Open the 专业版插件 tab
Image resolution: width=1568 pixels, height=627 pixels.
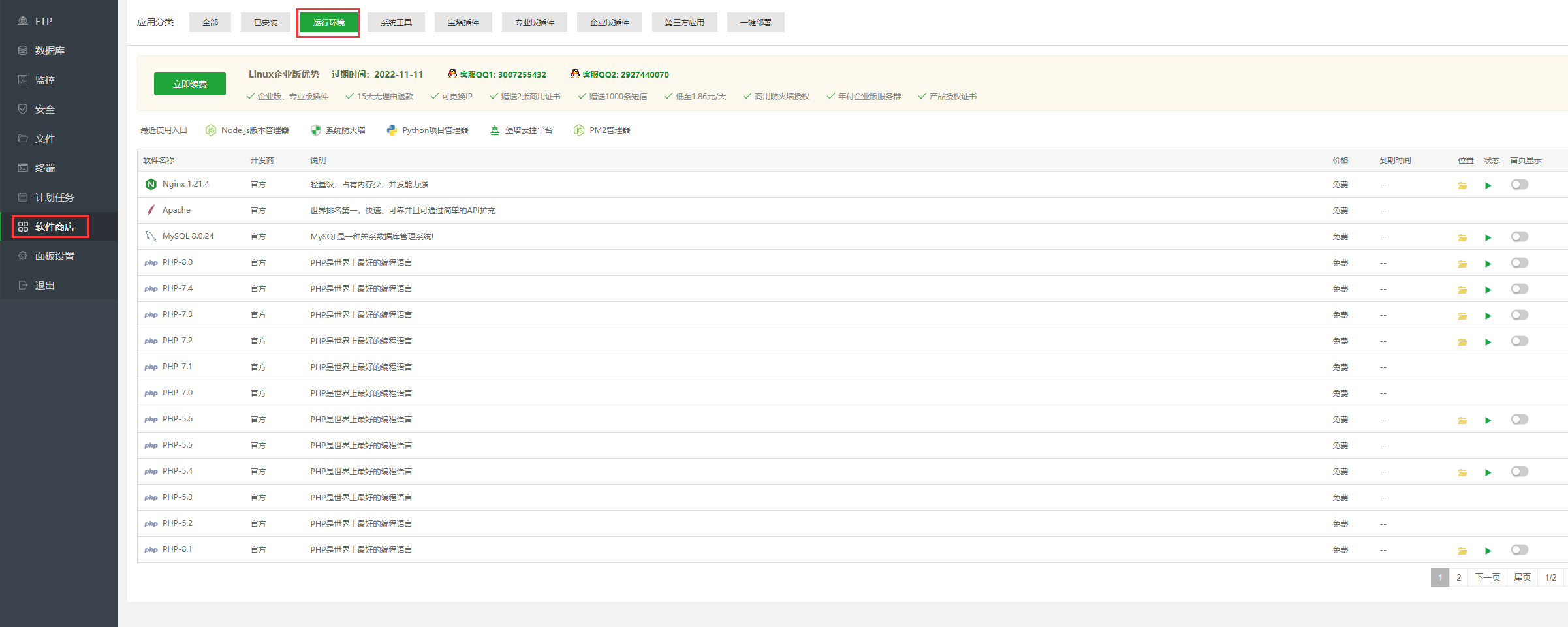pyautogui.click(x=535, y=22)
